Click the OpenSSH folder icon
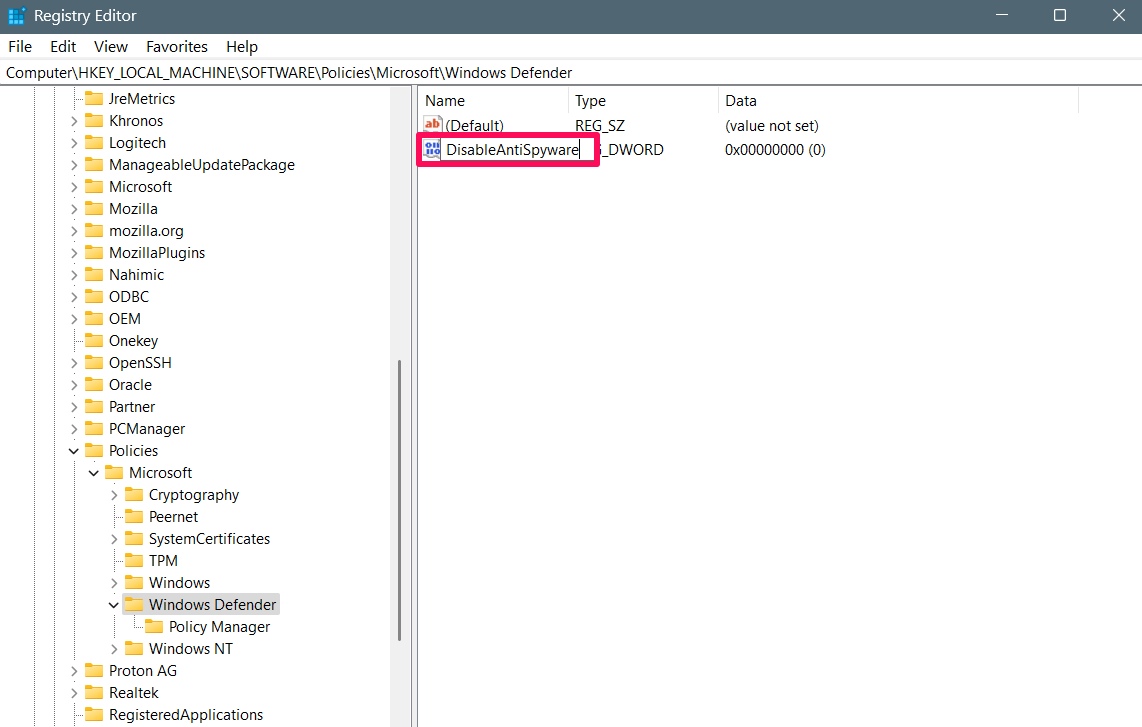 pos(94,363)
